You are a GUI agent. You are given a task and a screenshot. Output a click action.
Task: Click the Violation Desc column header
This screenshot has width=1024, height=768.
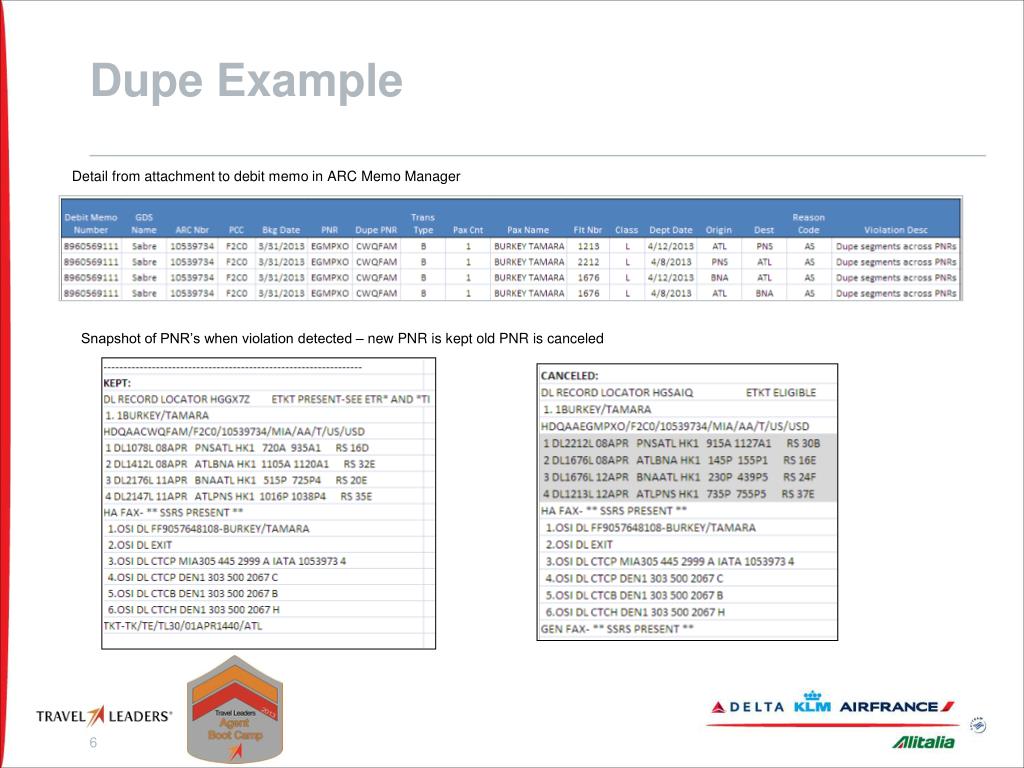895,230
